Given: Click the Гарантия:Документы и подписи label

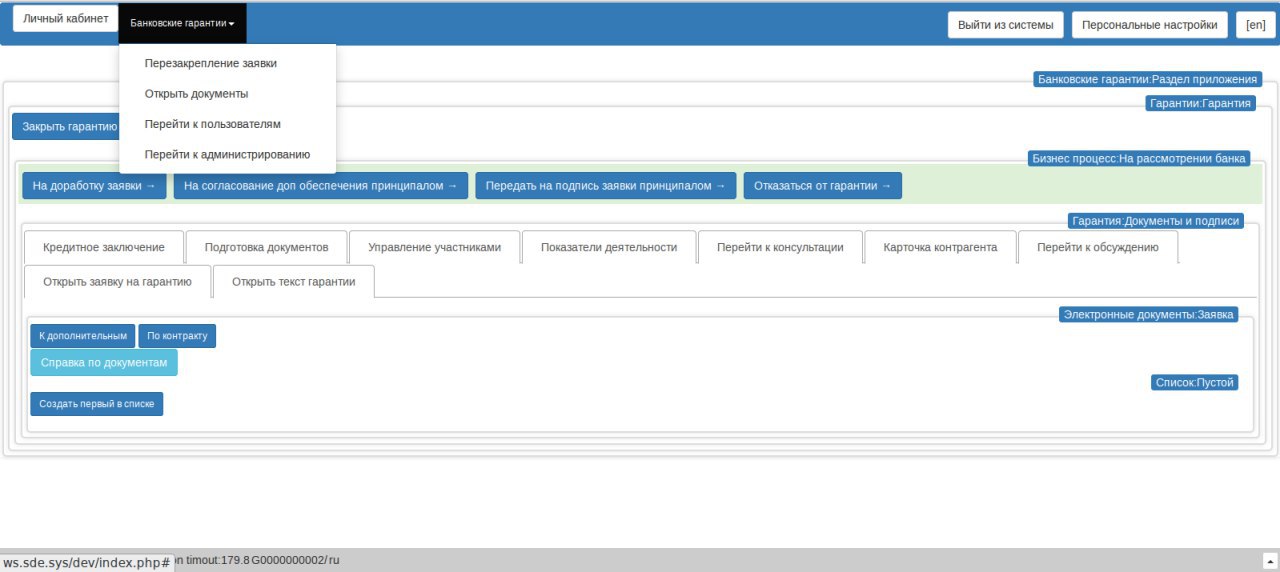Looking at the screenshot, I should coord(1155,221).
